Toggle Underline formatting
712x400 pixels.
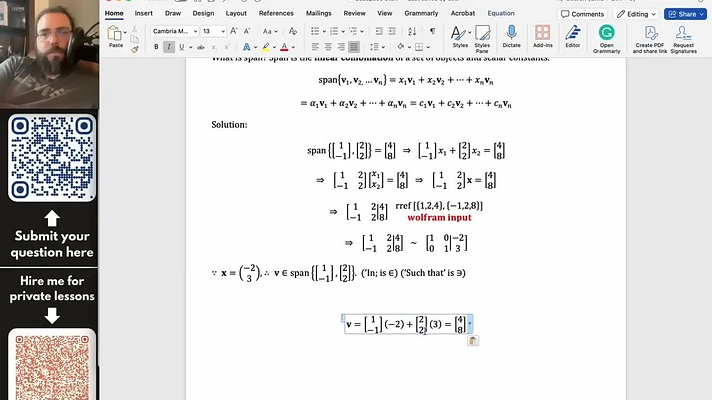pos(182,47)
